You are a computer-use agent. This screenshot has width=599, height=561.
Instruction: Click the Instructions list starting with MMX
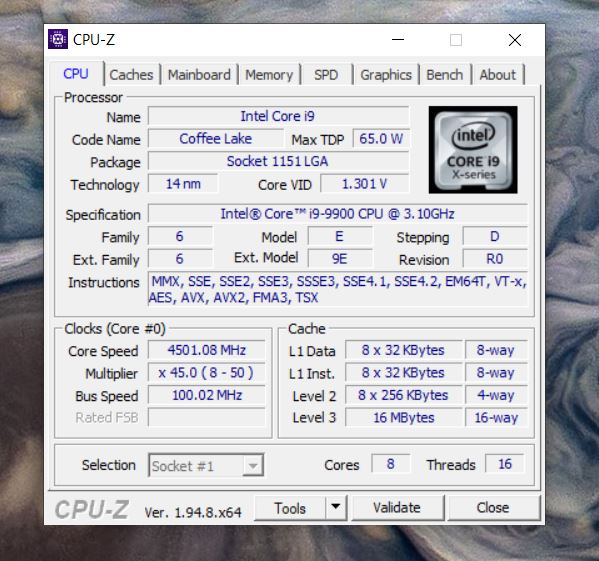pyautogui.click(x=338, y=289)
